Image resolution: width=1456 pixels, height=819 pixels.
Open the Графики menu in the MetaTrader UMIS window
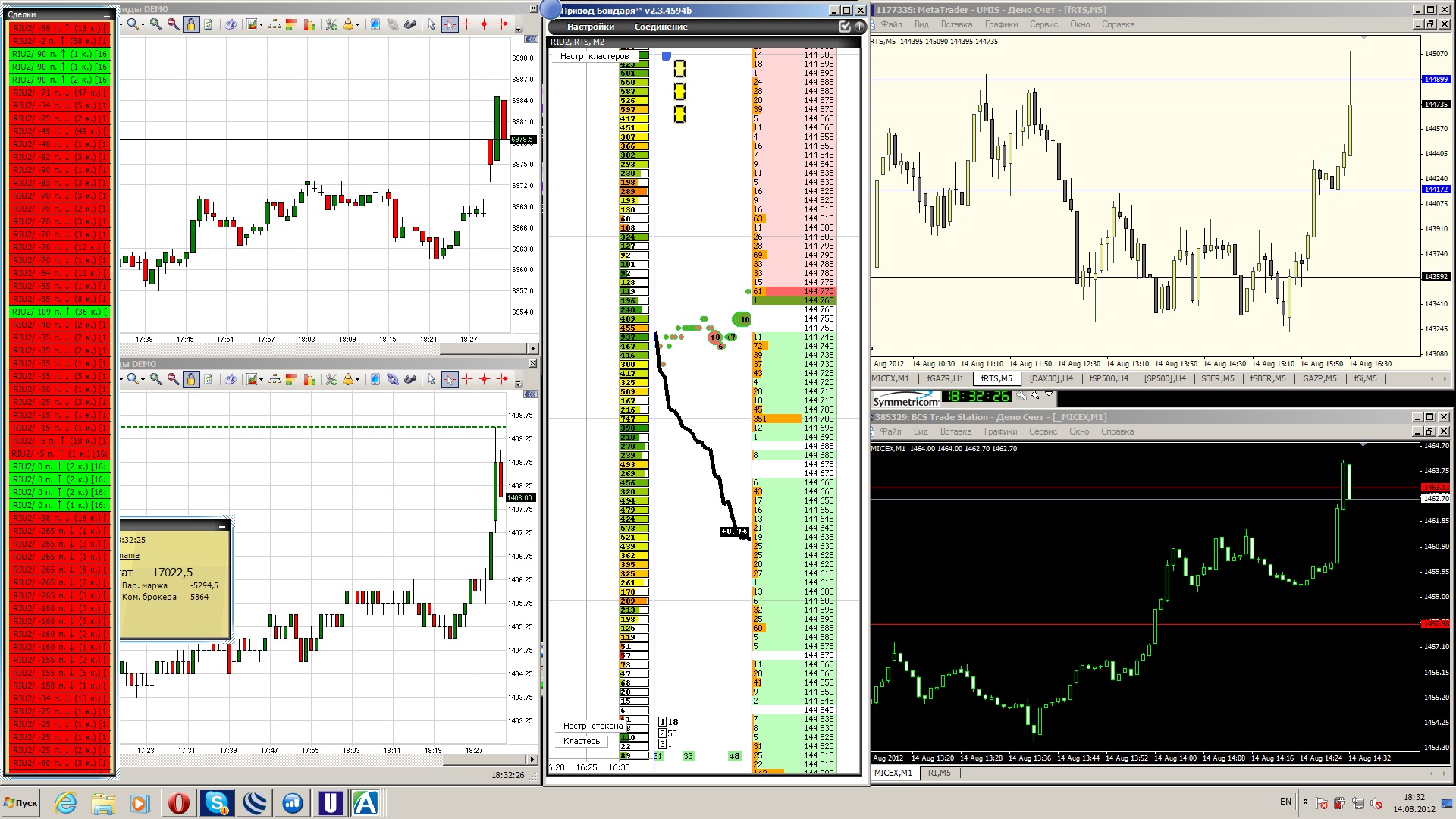coord(1001,24)
